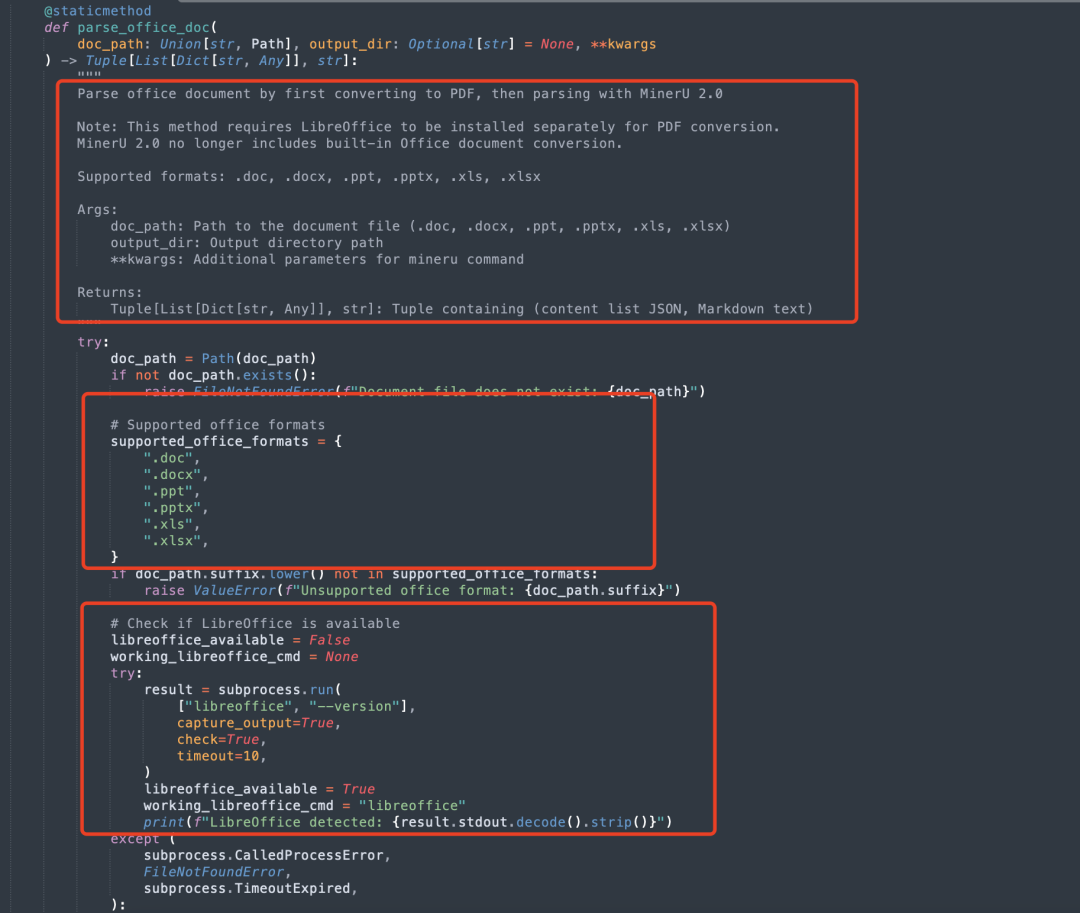The image size is (1080, 913).
Task: Click the **kwargs parameter in signature
Action: (623, 44)
